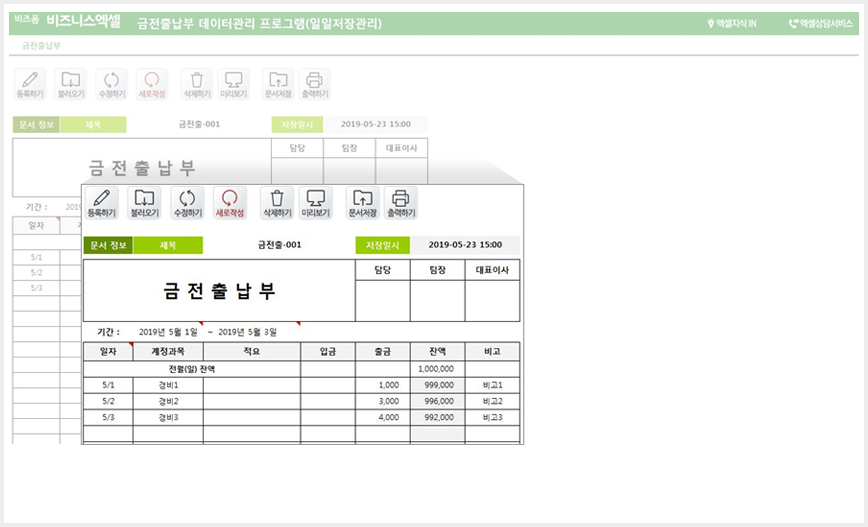
Task: Click the 일자 column header
Action: coord(108,352)
